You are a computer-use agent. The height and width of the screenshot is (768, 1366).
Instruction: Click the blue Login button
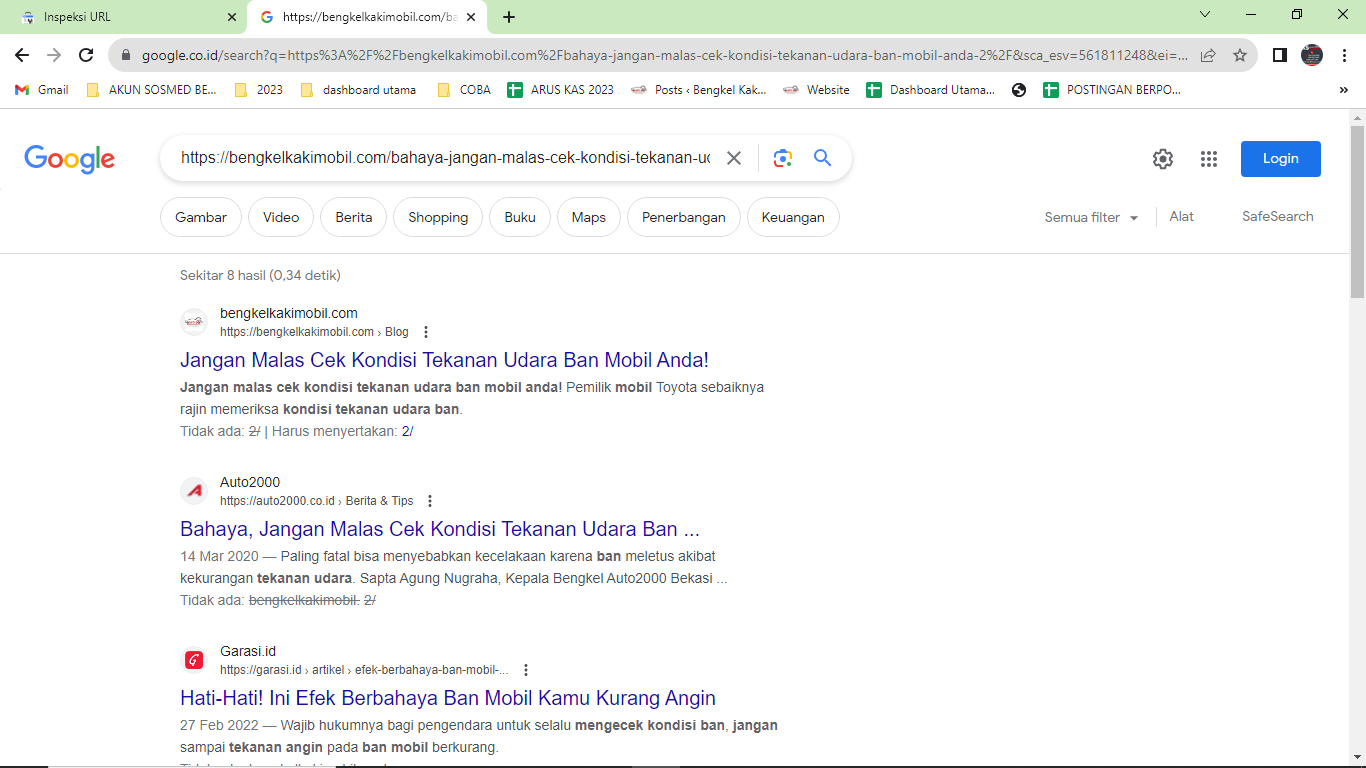coord(1281,159)
